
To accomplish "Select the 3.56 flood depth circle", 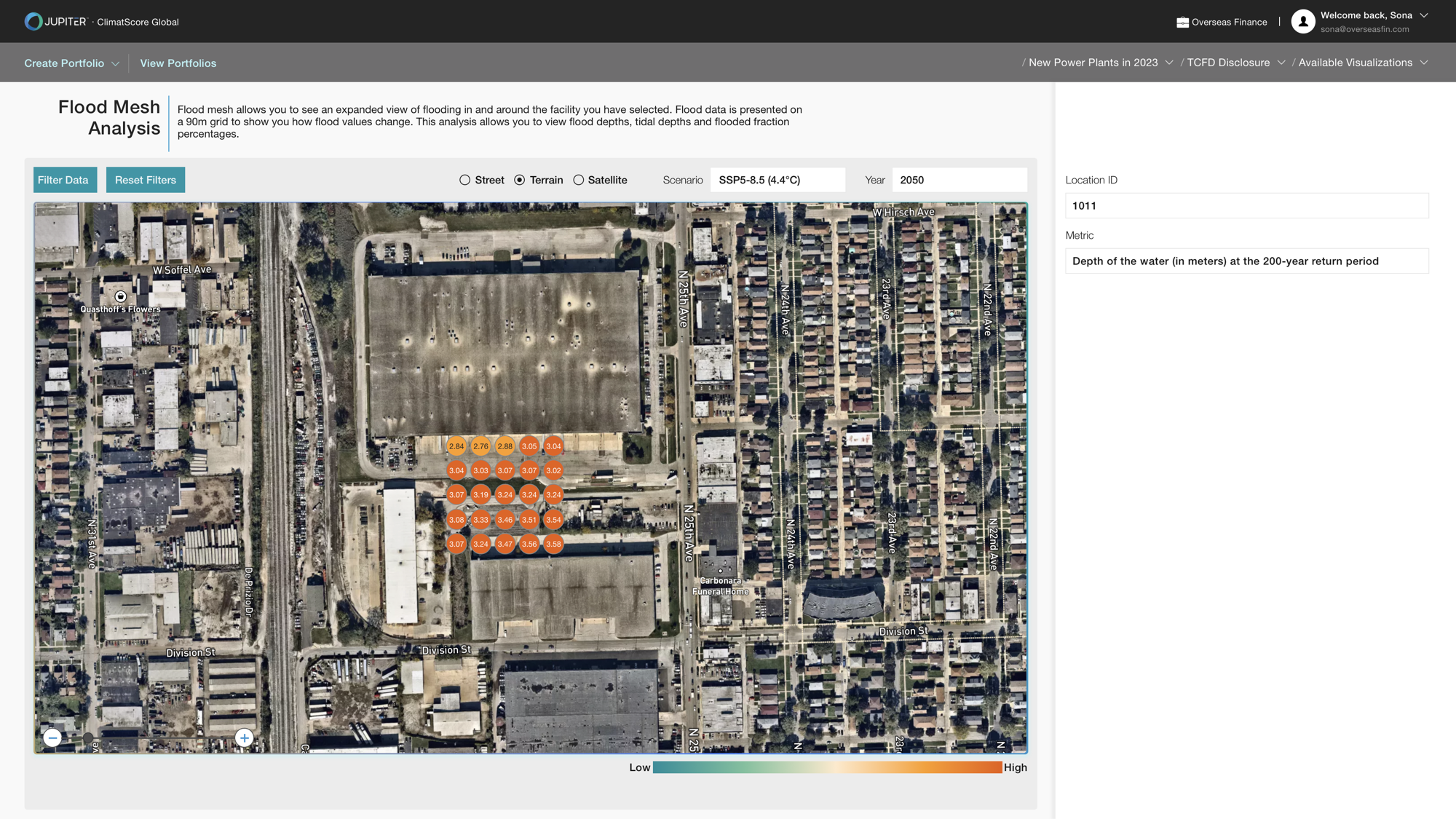I will (x=529, y=544).
